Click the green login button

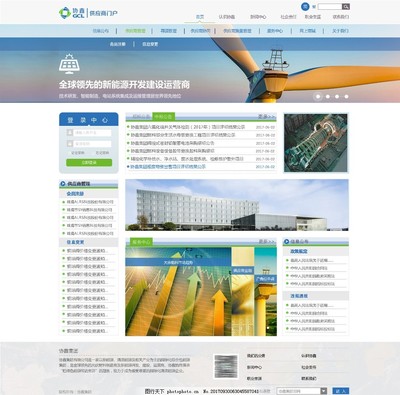pyautogui.click(x=89, y=162)
